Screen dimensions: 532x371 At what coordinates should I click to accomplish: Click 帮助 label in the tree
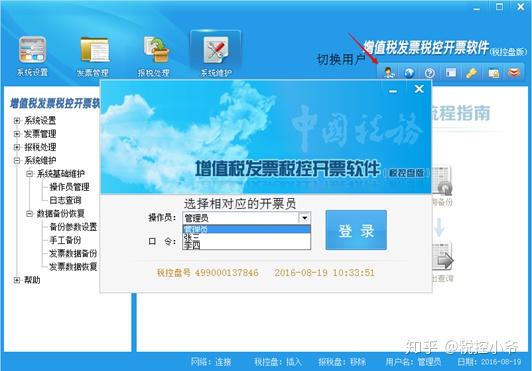point(32,280)
